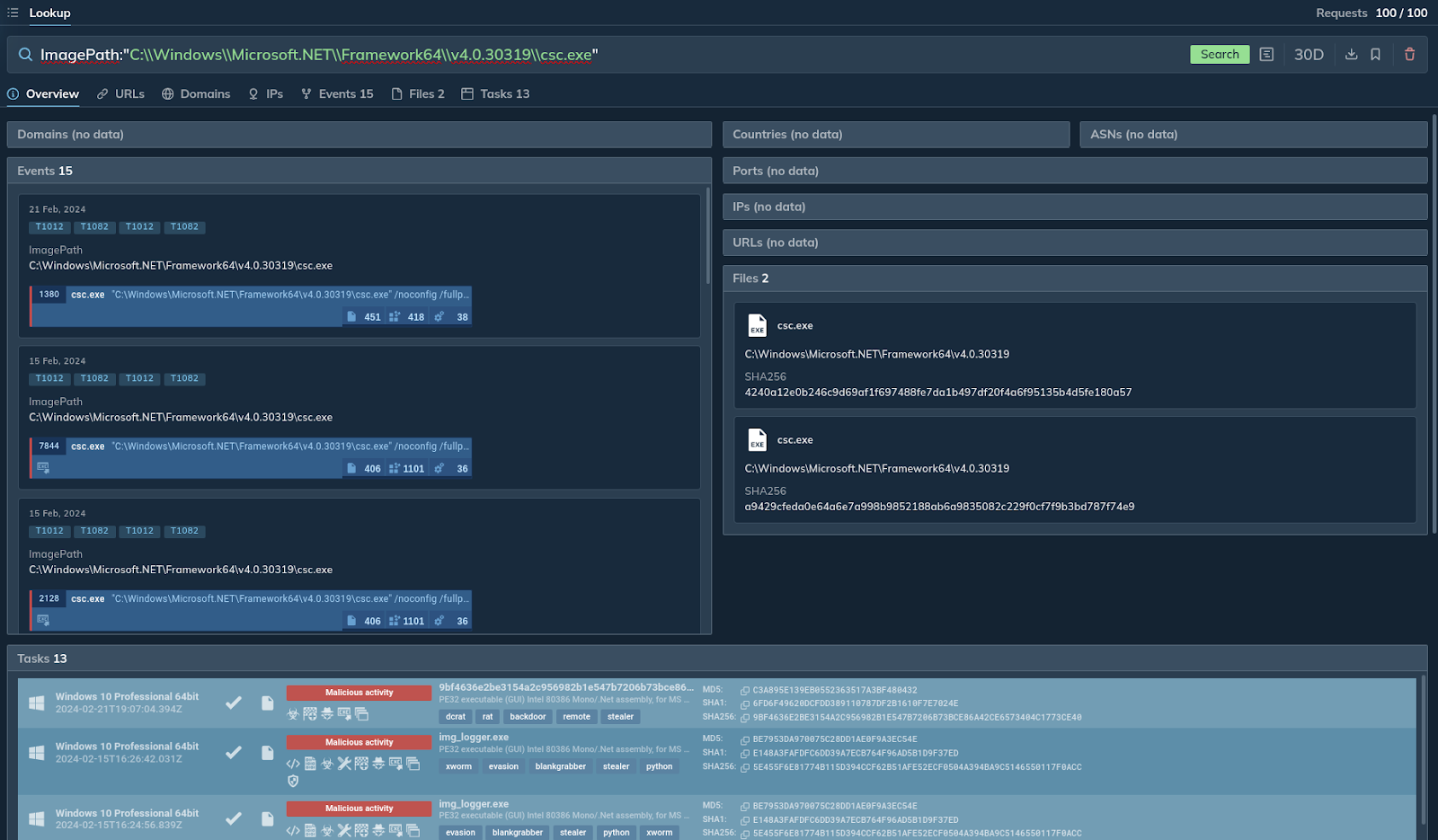Open the query notes list icon beside Search

coord(1266,55)
